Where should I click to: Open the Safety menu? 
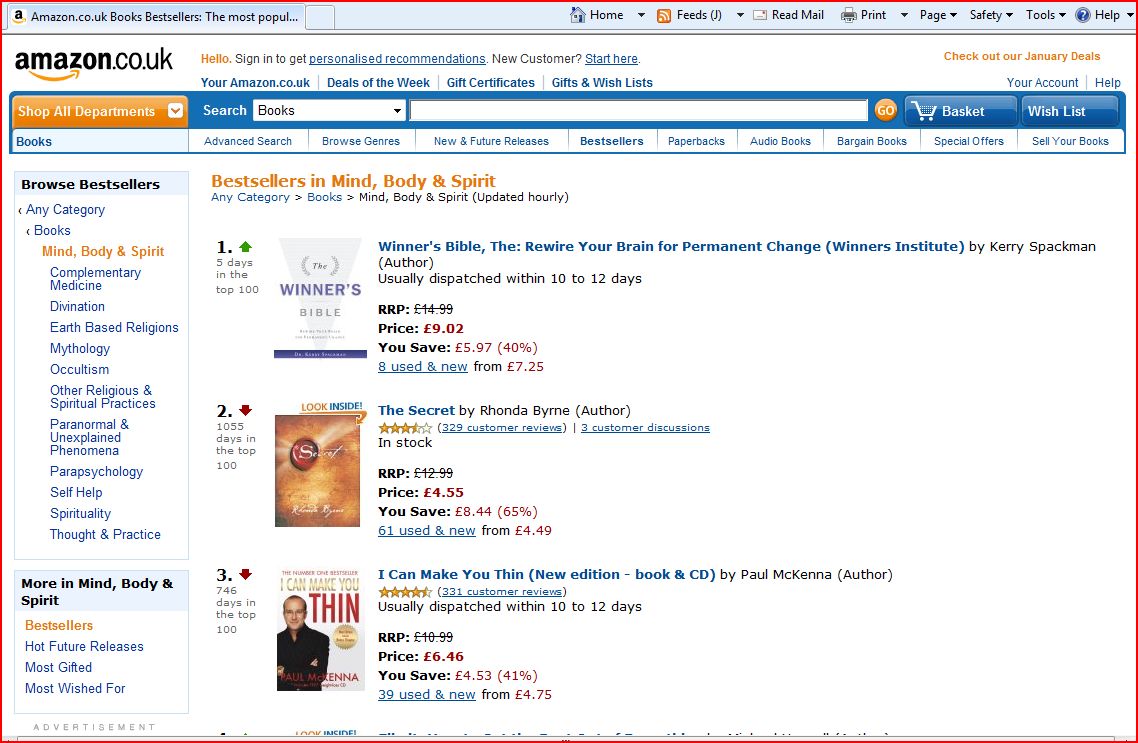(991, 15)
